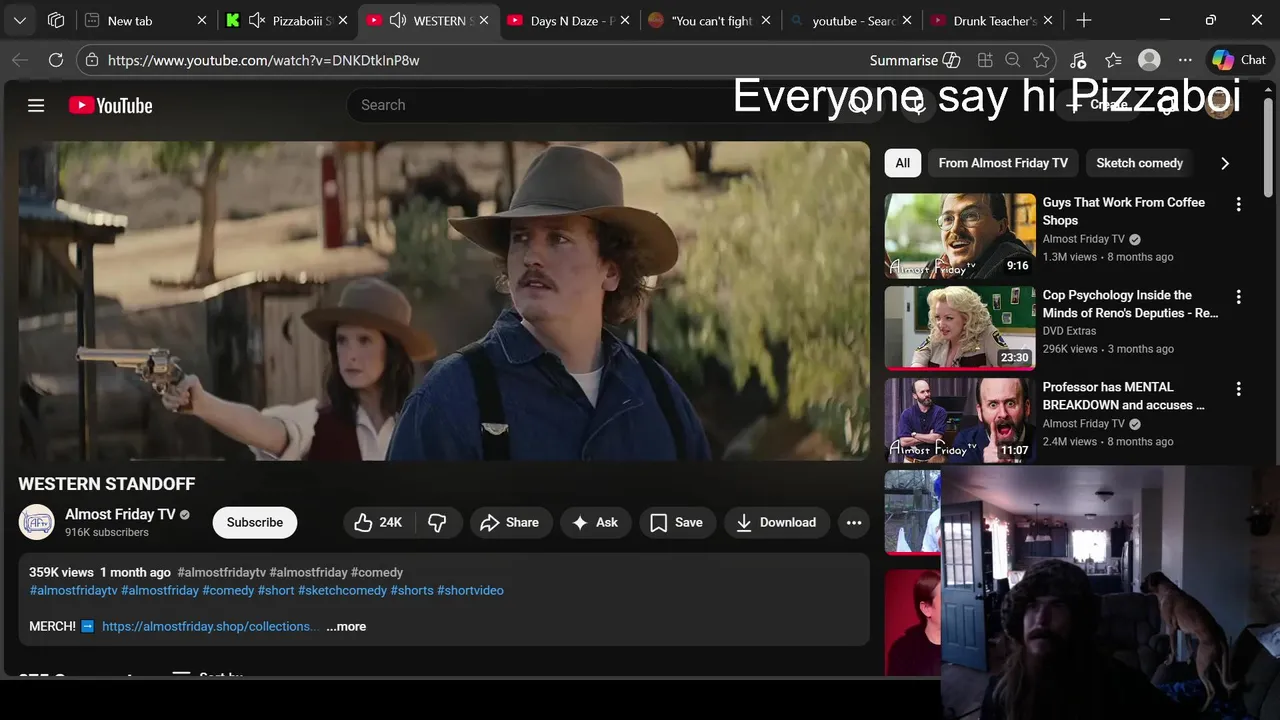Unmute the Pizzaboiii tab via speaker icon

[257, 20]
